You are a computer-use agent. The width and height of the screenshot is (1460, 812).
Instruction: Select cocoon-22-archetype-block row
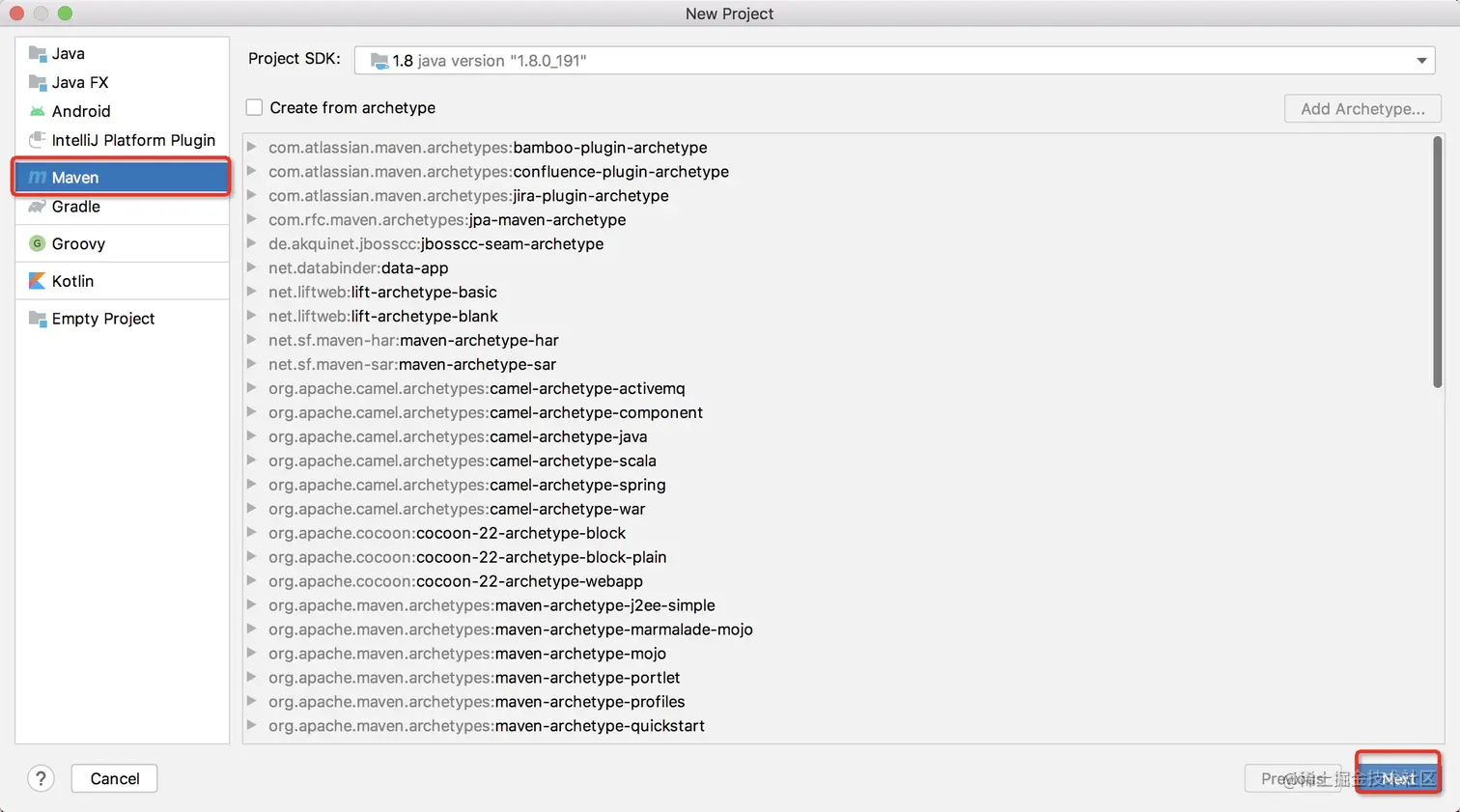tap(835, 533)
